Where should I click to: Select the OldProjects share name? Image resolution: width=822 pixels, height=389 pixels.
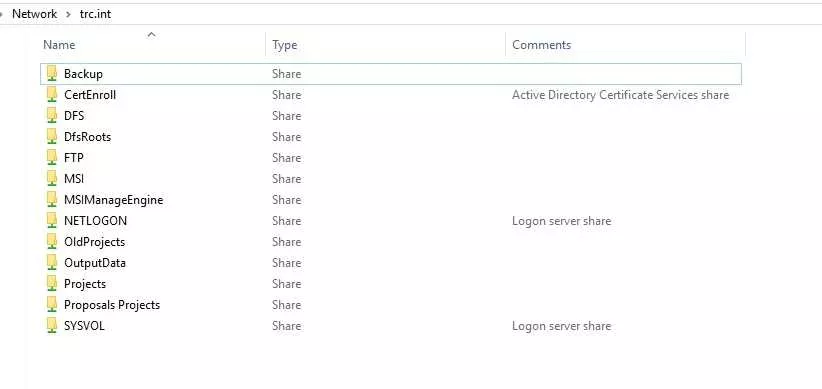[94, 242]
